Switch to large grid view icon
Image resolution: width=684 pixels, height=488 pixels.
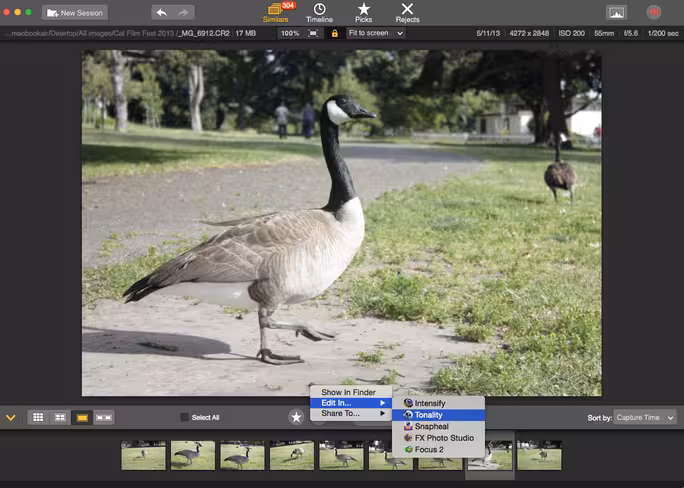click(x=60, y=417)
